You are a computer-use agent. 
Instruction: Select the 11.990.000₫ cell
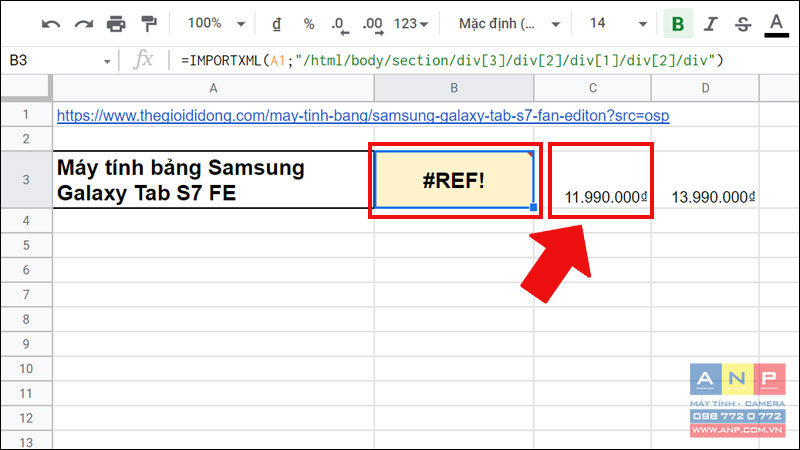[x=592, y=180]
